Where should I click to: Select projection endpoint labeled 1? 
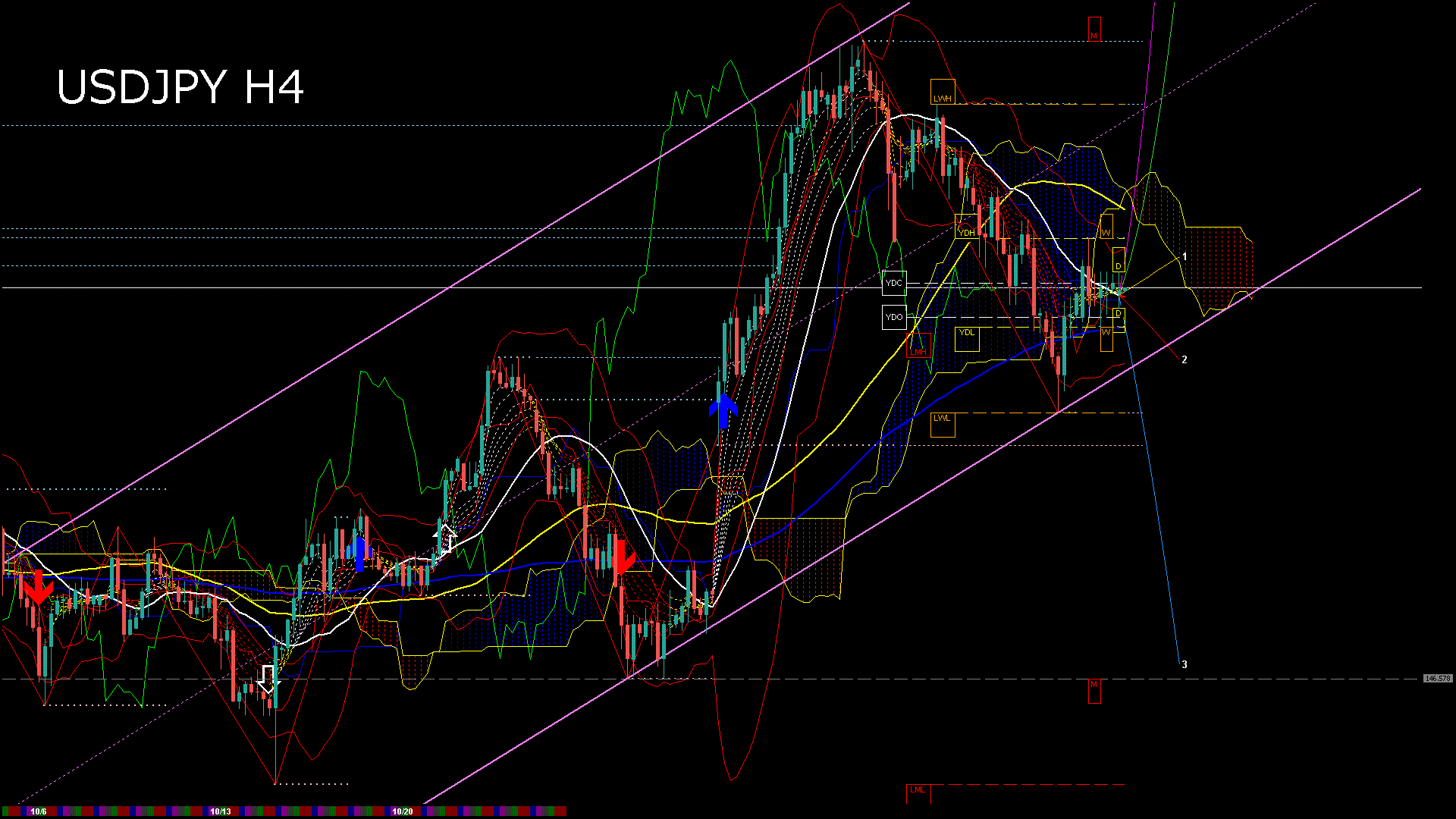coord(1185,257)
